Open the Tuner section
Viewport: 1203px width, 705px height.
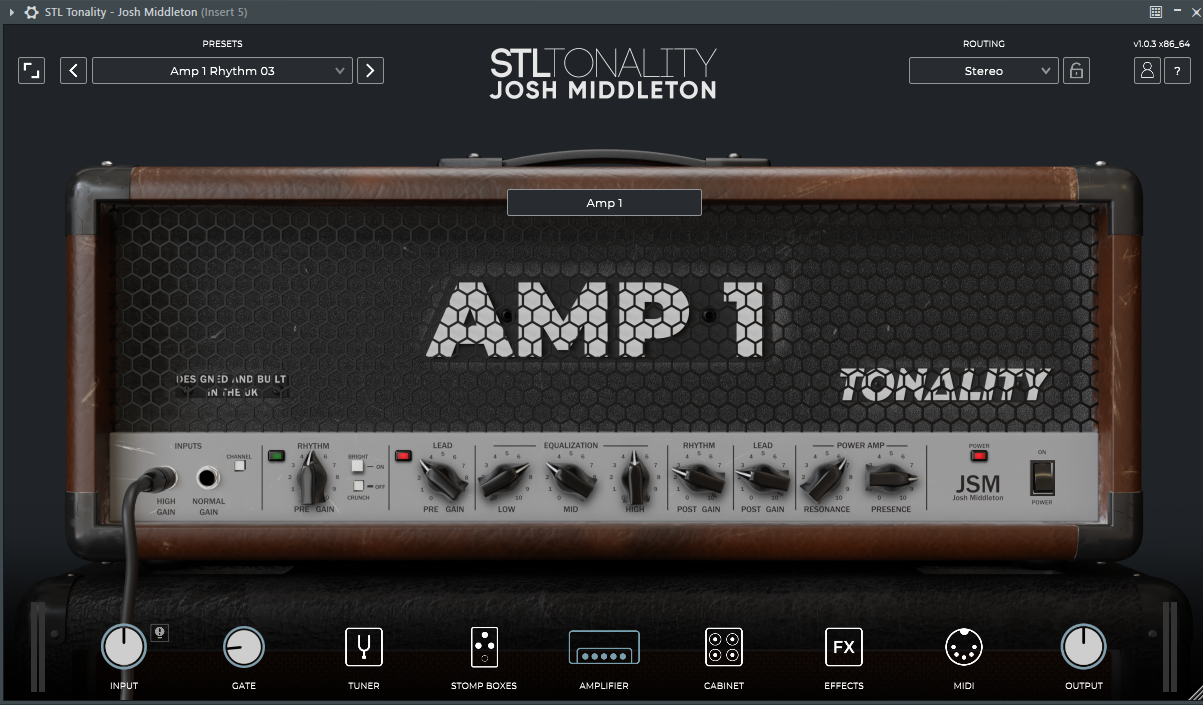[363, 647]
